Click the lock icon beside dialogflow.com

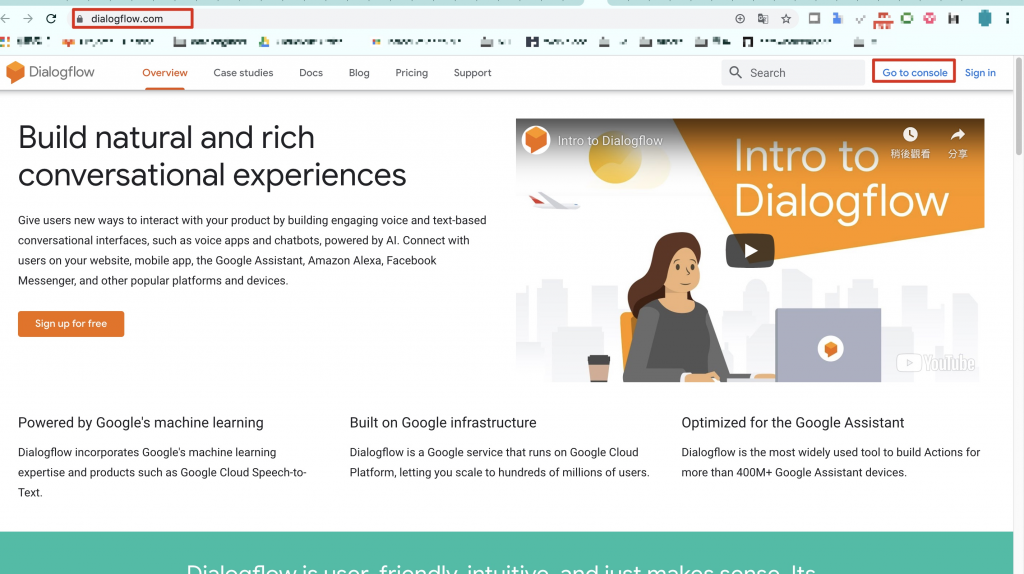click(80, 19)
